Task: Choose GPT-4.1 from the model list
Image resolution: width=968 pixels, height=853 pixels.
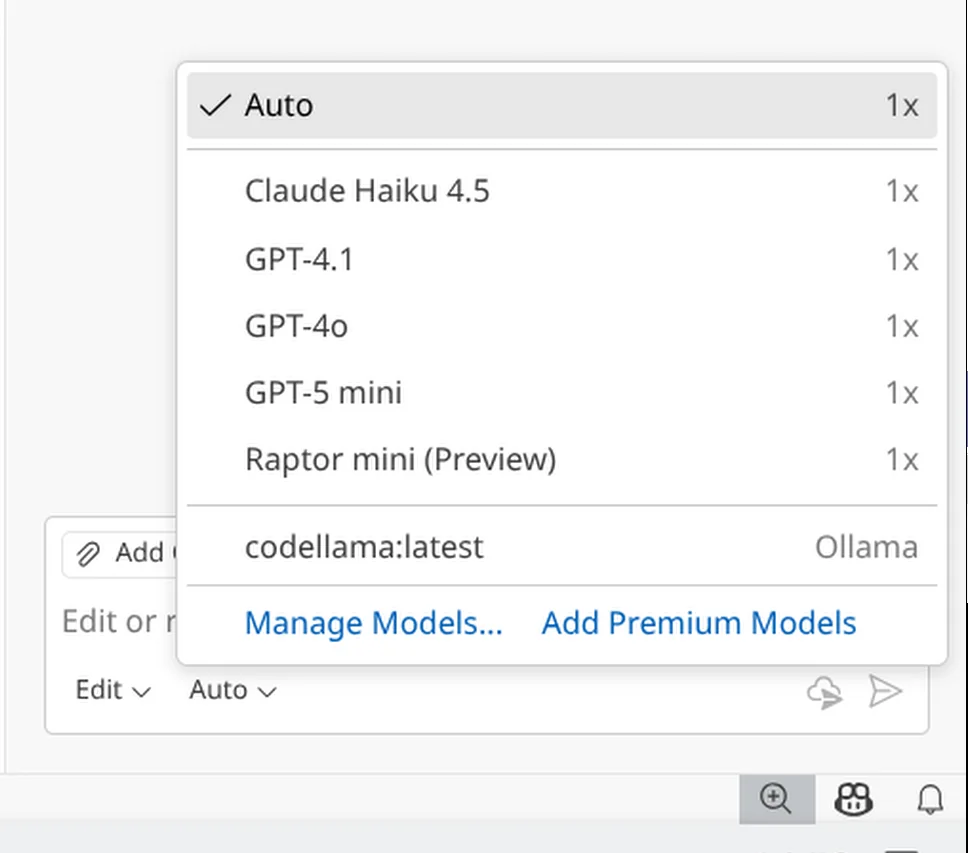Action: [299, 260]
